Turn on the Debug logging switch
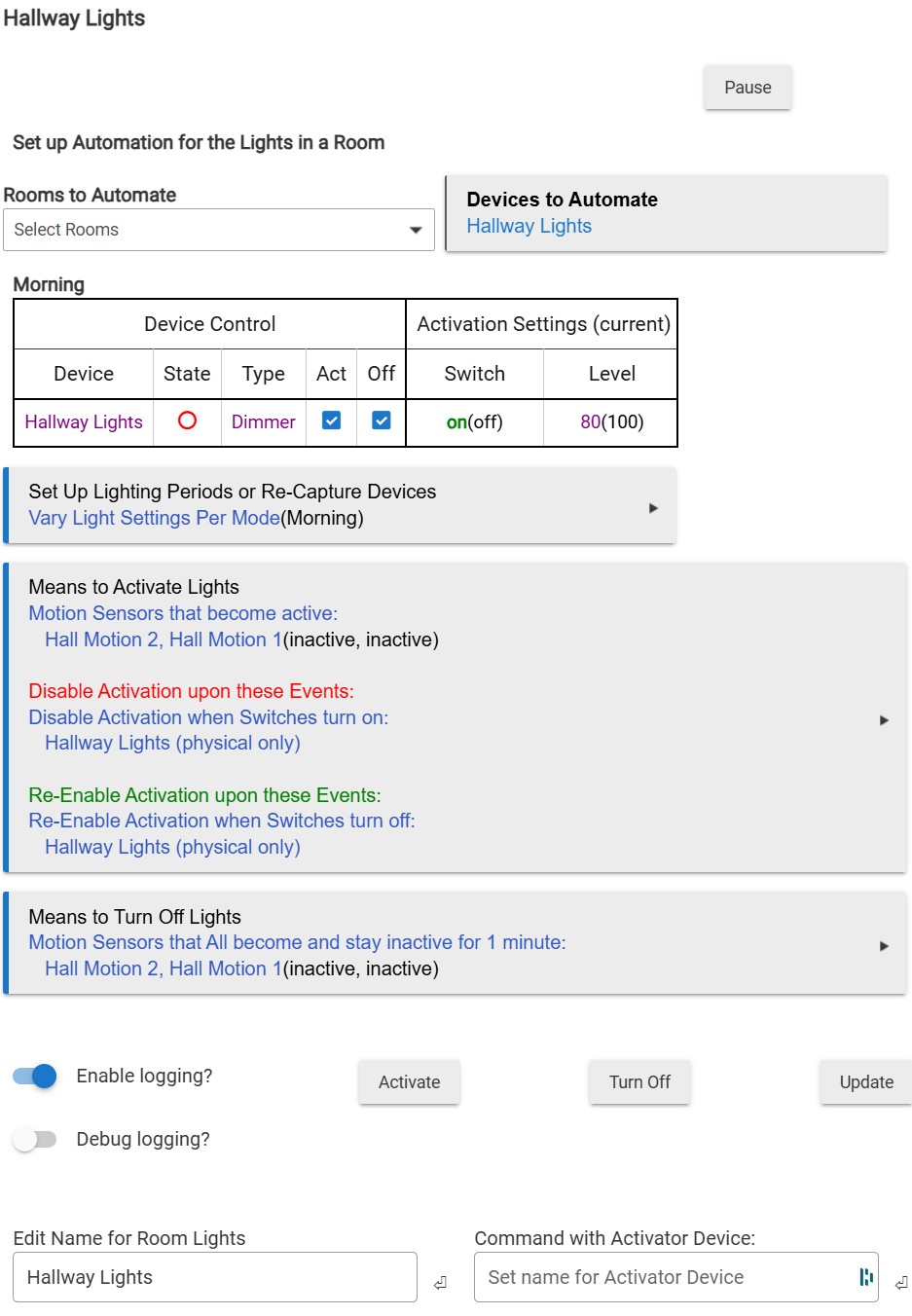Viewport: 912px width, 1316px height. coord(35,1139)
